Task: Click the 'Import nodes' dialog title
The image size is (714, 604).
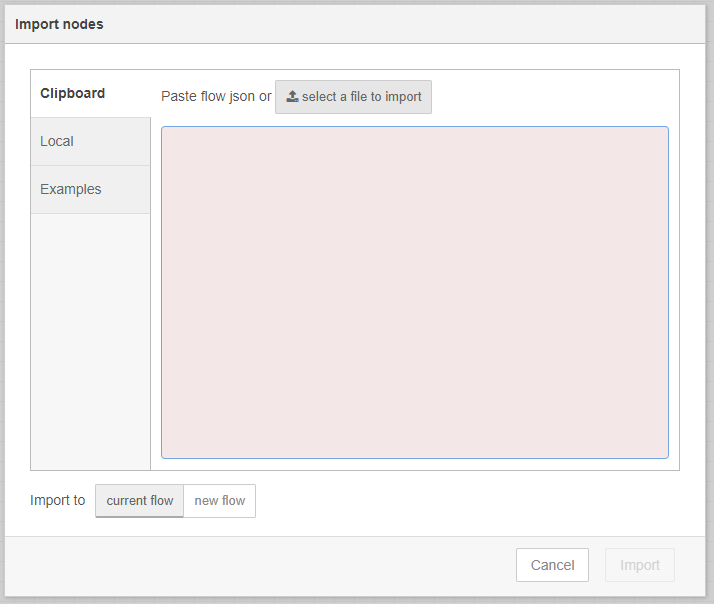Action: (59, 24)
